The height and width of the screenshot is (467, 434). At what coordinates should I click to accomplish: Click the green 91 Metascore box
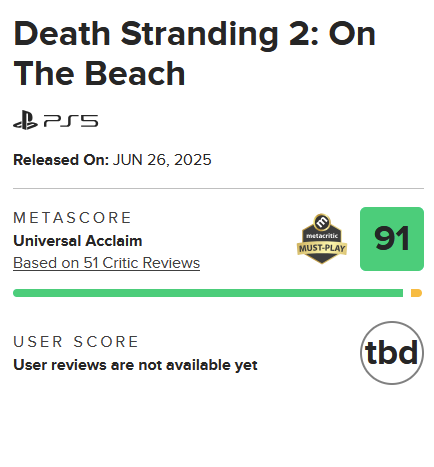click(392, 239)
